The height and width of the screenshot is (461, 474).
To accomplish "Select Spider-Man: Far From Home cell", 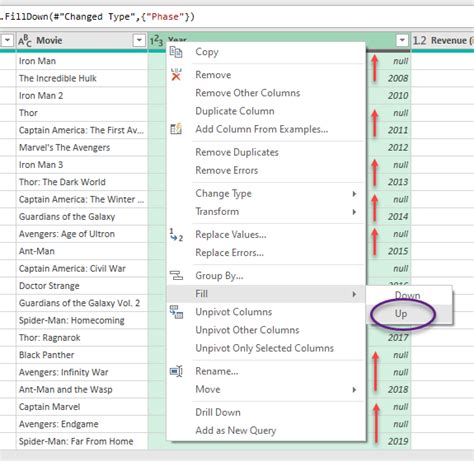I will (x=82, y=441).
